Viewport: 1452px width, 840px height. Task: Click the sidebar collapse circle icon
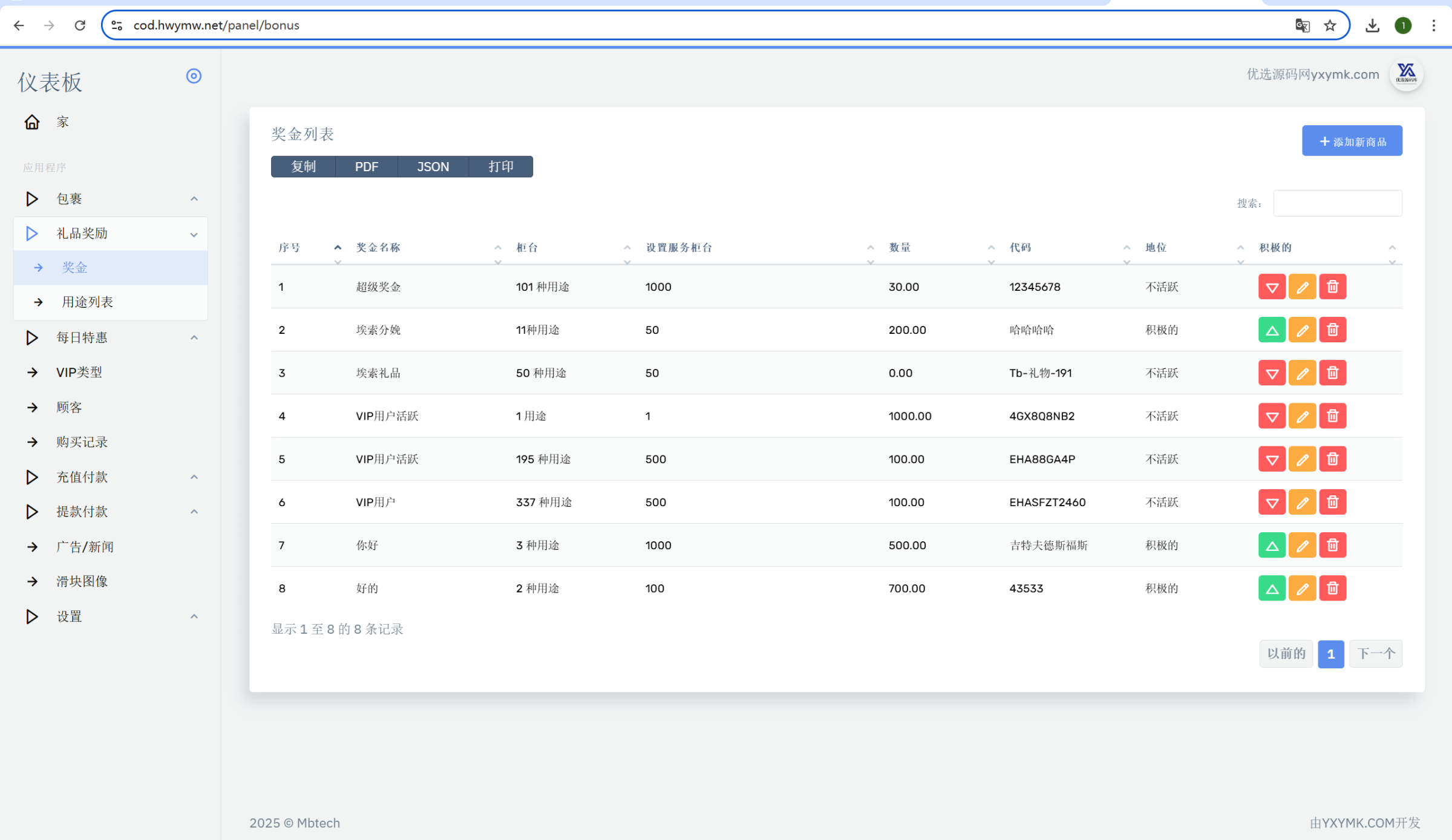[194, 76]
